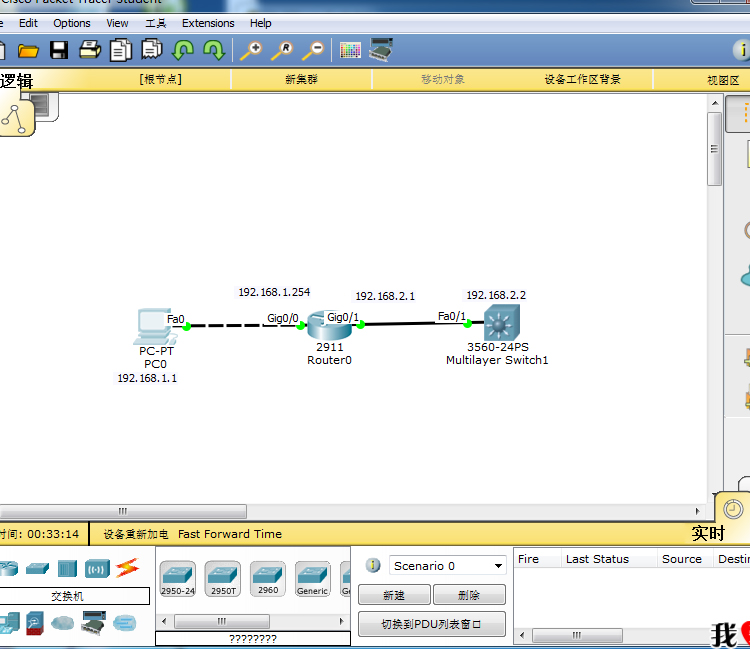This screenshot has width=750, height=649.
Task: Choose the Hubs device category icon
Action: pos(67,569)
